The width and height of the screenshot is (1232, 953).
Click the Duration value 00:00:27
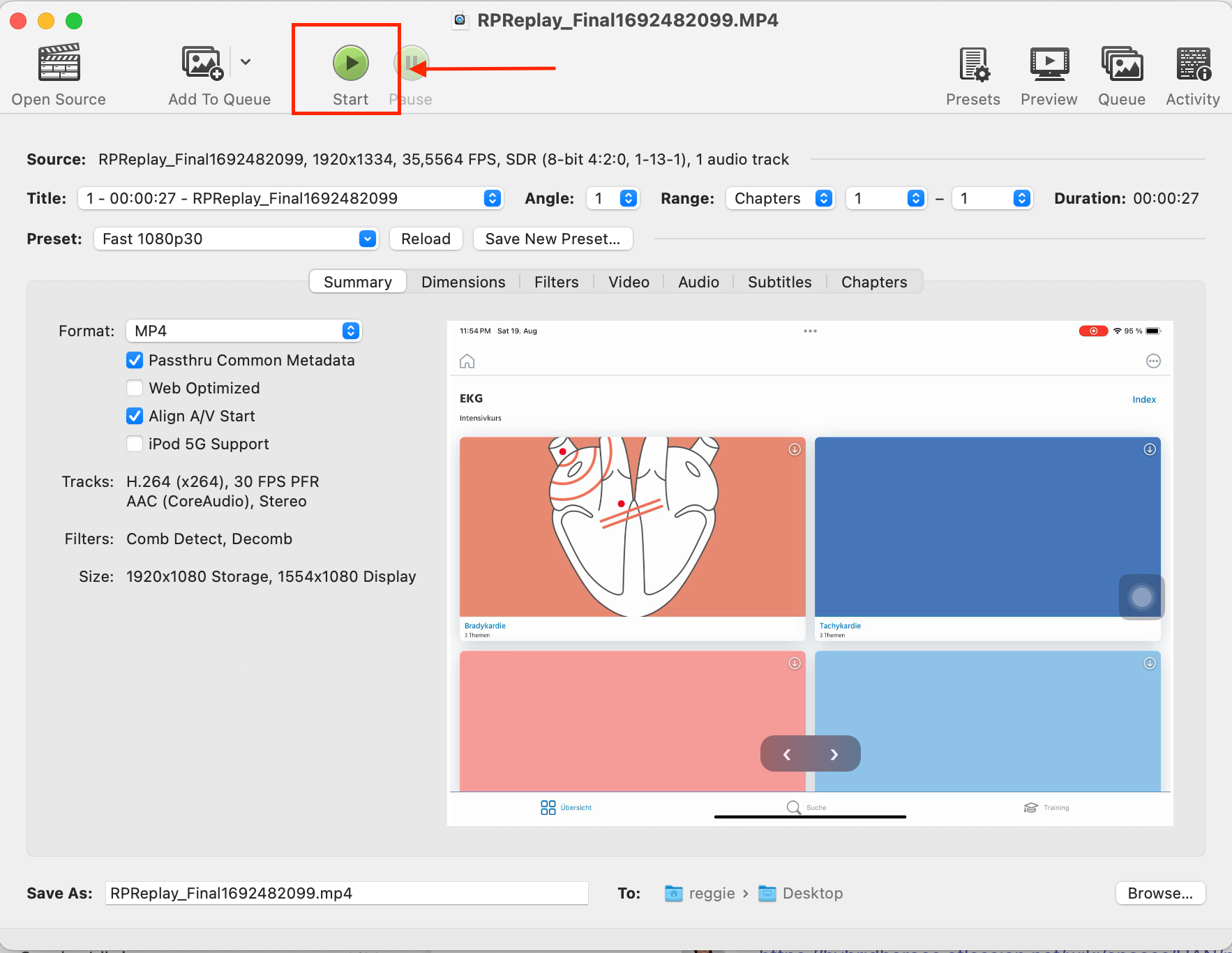click(1166, 198)
